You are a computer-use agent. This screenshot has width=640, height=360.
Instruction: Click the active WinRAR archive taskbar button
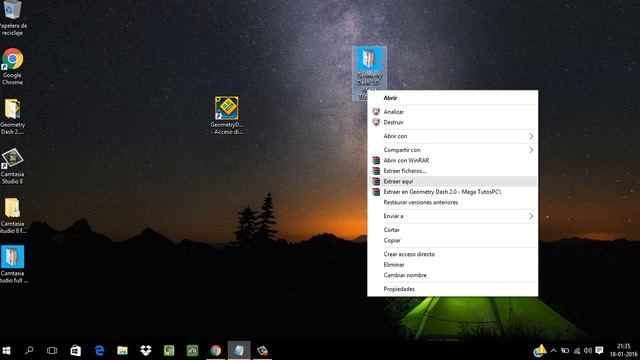coord(239,351)
